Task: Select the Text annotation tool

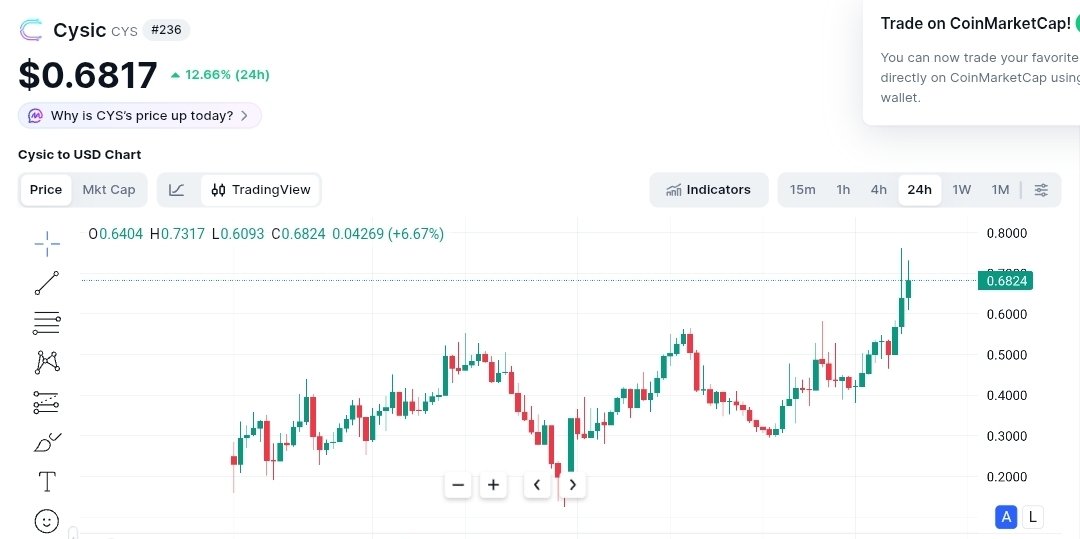Action: click(x=47, y=482)
